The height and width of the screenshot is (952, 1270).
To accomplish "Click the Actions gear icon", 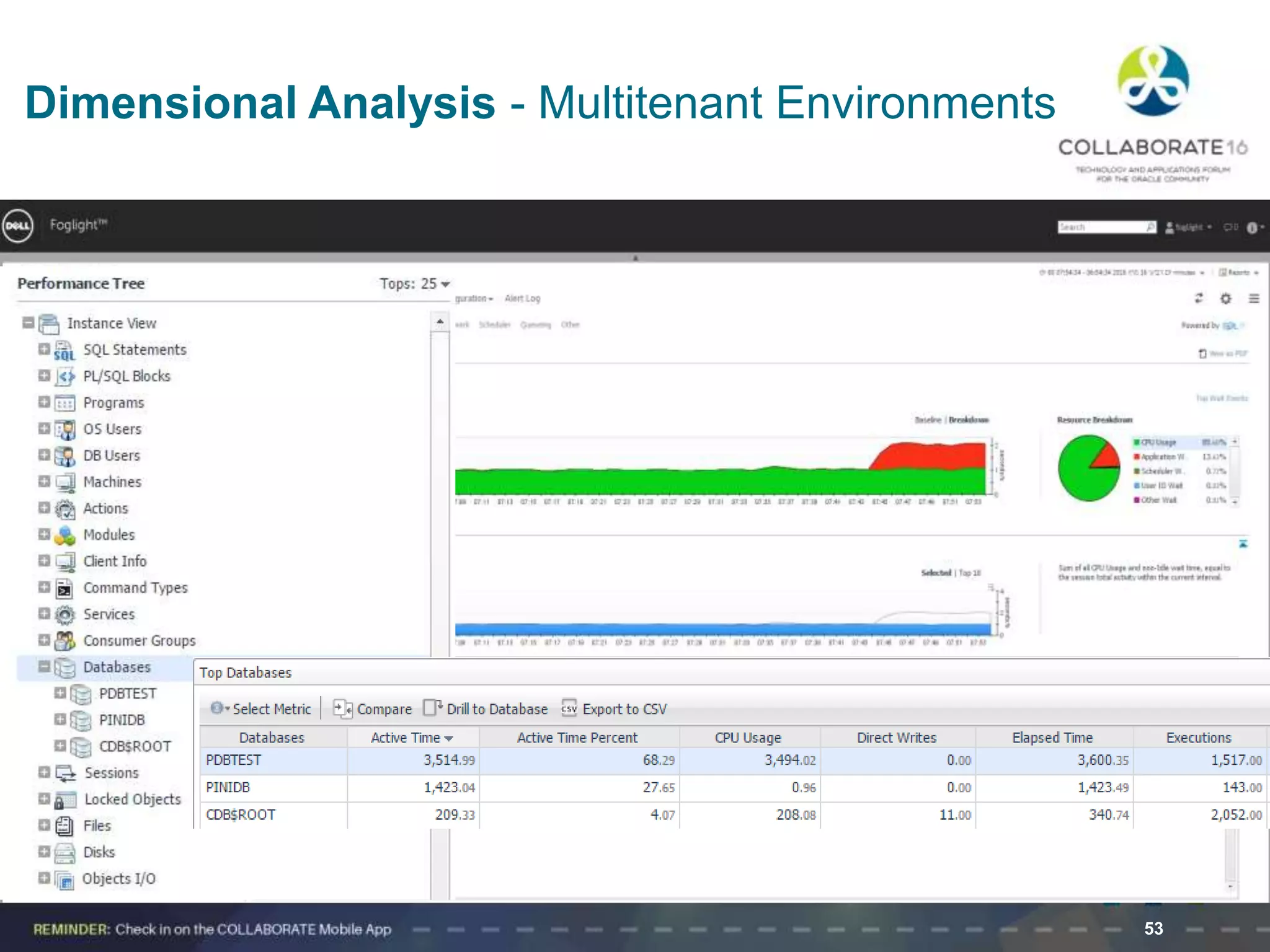I will (64, 509).
